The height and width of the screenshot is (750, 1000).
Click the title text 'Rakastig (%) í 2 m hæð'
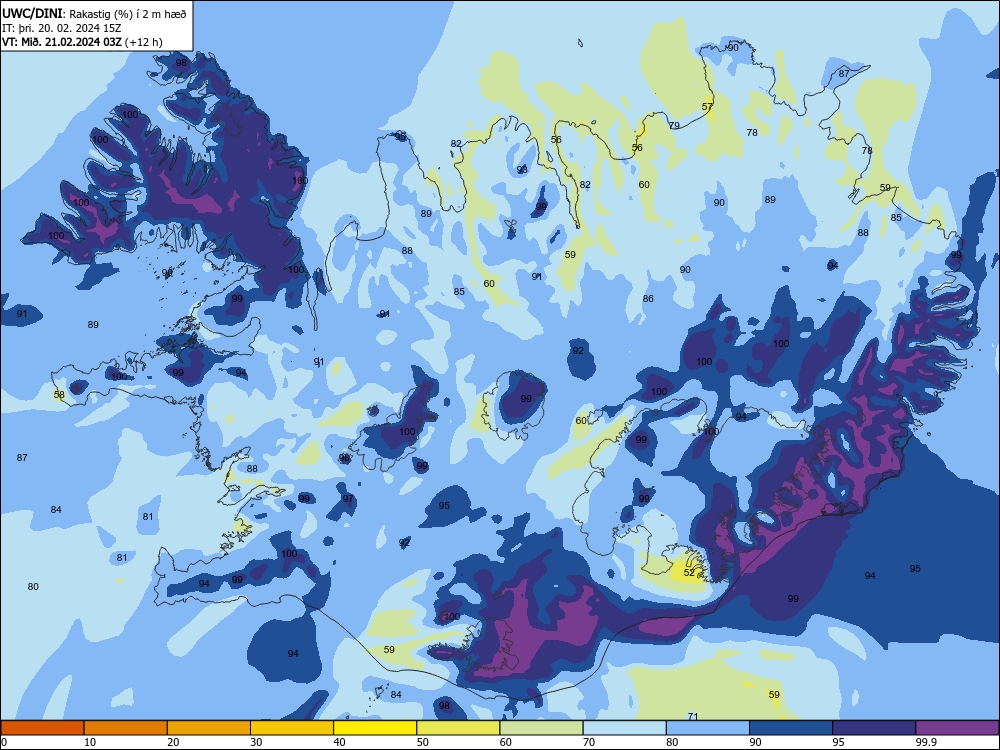128,14
